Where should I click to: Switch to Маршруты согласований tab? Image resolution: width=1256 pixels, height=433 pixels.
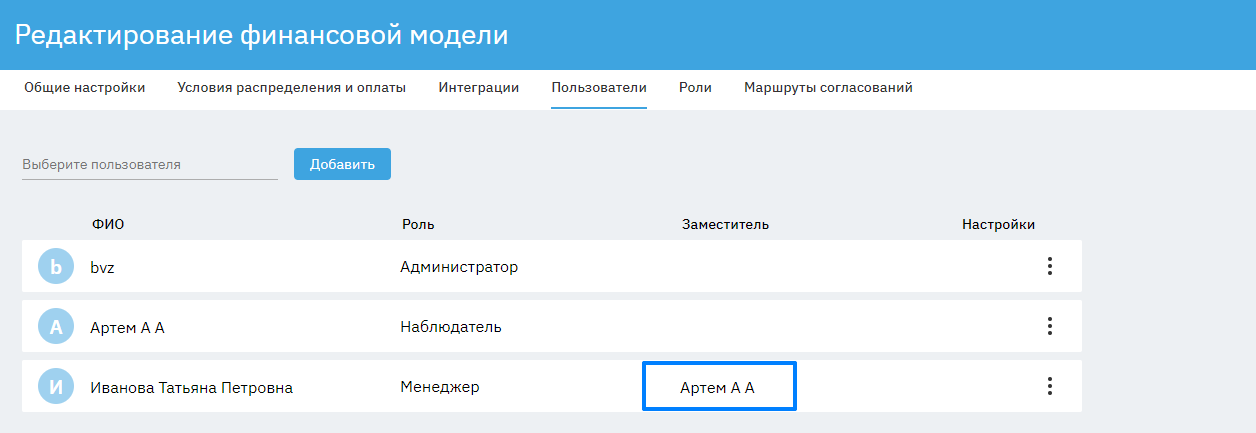[x=828, y=88]
